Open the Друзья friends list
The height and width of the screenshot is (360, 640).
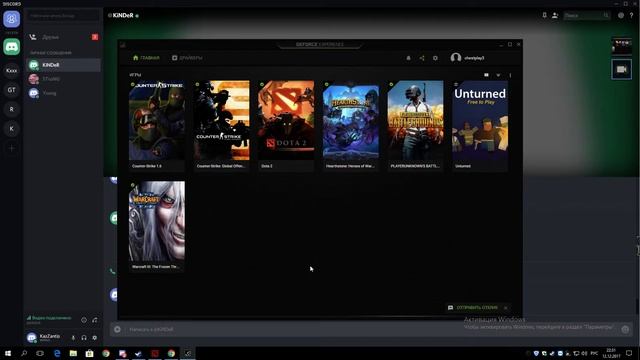tap(63, 37)
